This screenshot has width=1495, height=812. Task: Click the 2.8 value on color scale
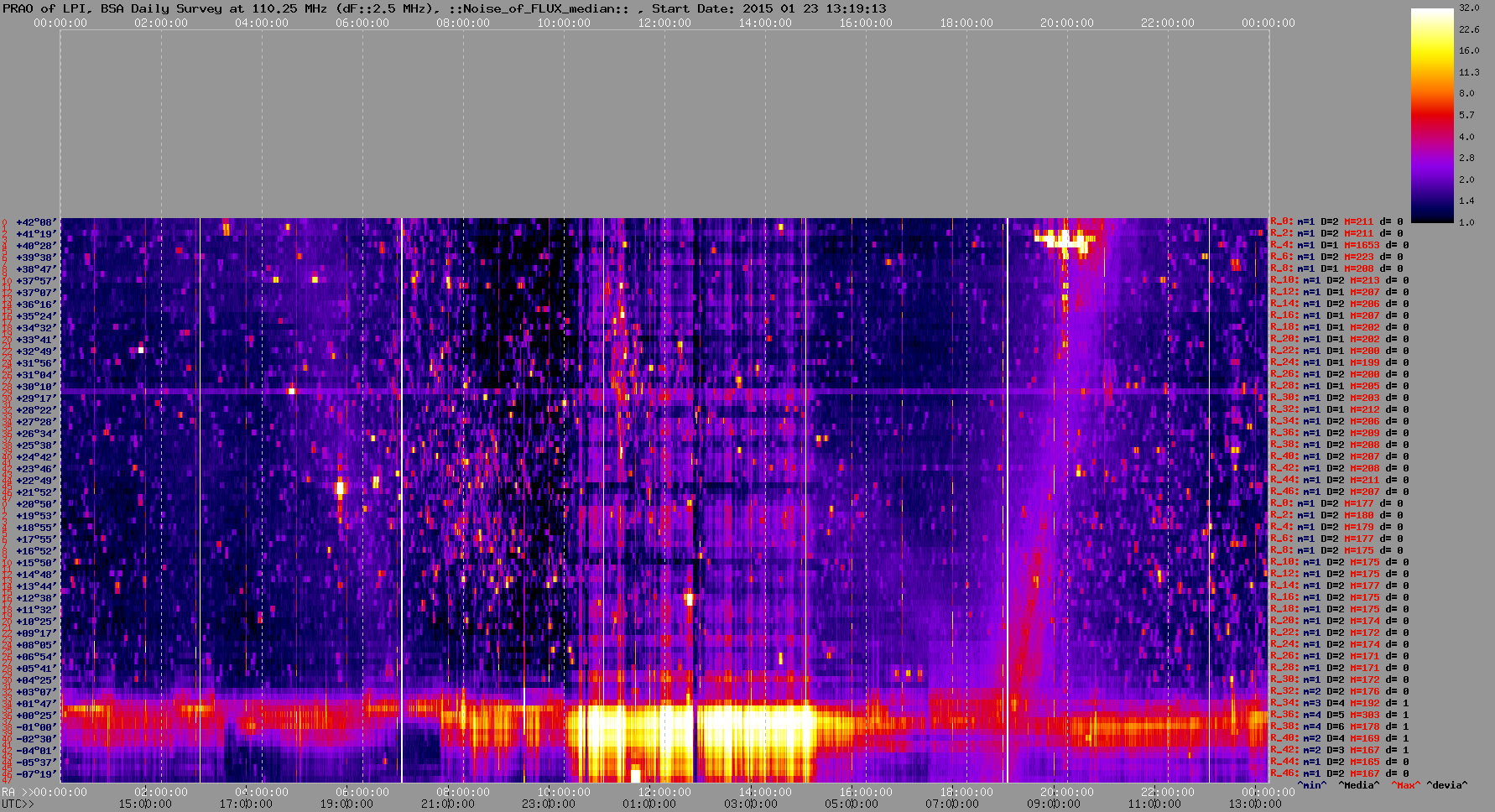(x=1466, y=159)
